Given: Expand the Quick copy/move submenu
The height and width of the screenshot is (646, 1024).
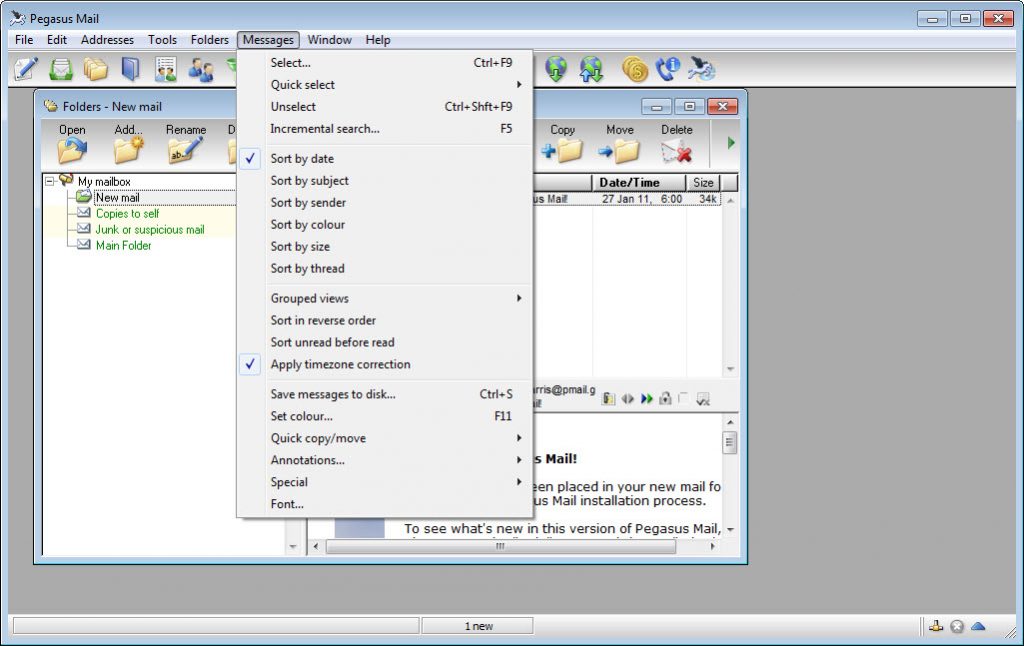Looking at the screenshot, I should [x=385, y=438].
